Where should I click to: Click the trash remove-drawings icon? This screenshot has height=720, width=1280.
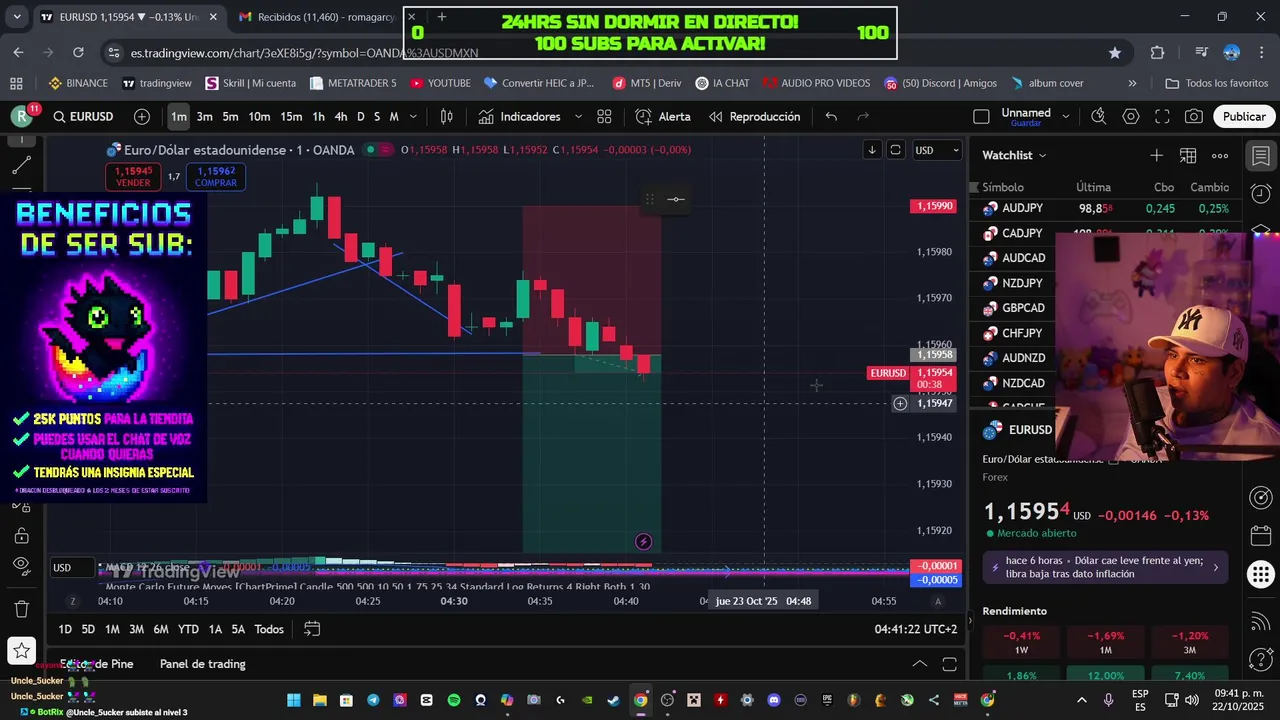22,609
